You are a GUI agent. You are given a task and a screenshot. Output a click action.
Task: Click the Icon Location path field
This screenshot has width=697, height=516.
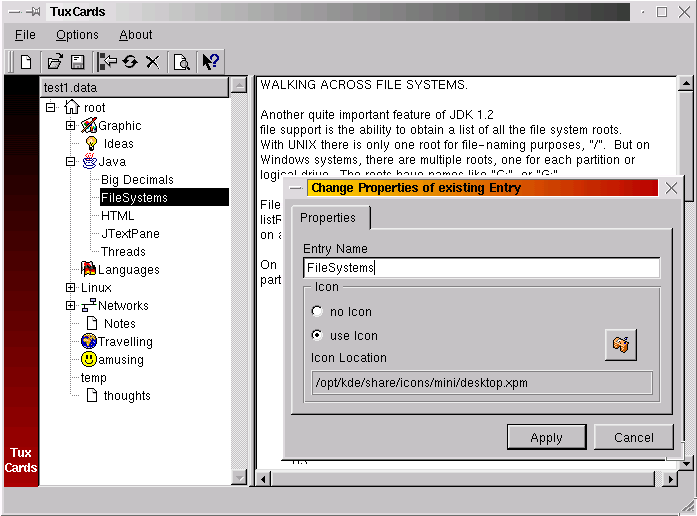pyautogui.click(x=482, y=383)
